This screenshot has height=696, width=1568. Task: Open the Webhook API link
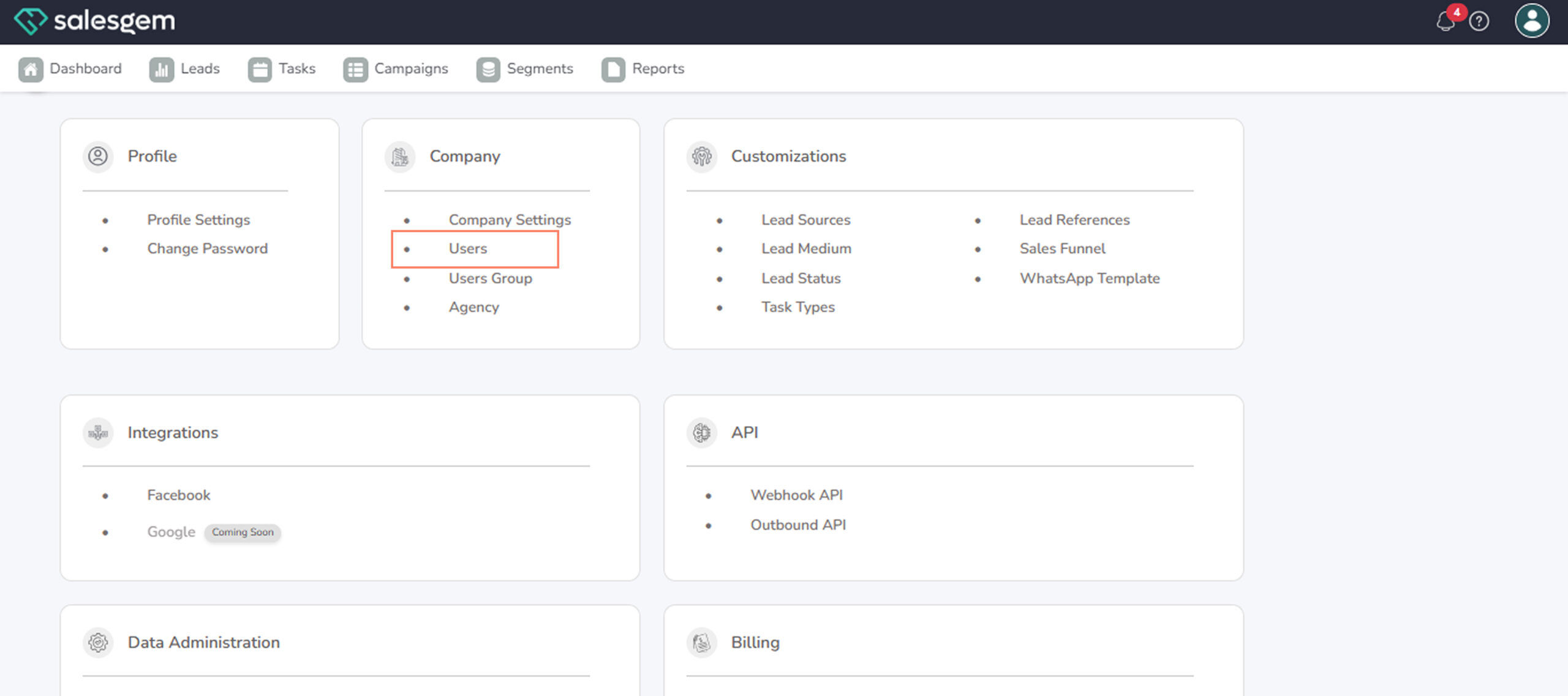[x=796, y=495]
